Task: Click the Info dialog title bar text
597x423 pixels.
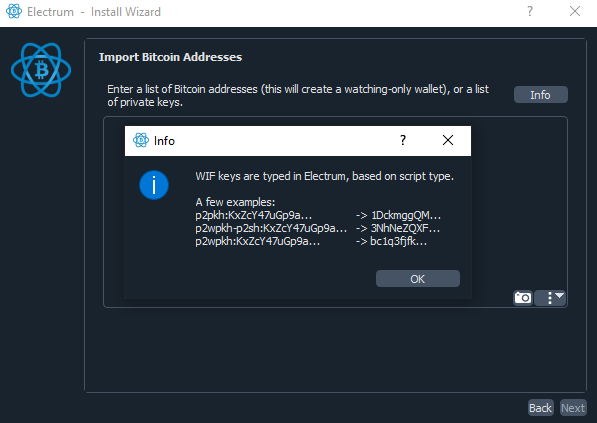Action: 164,141
